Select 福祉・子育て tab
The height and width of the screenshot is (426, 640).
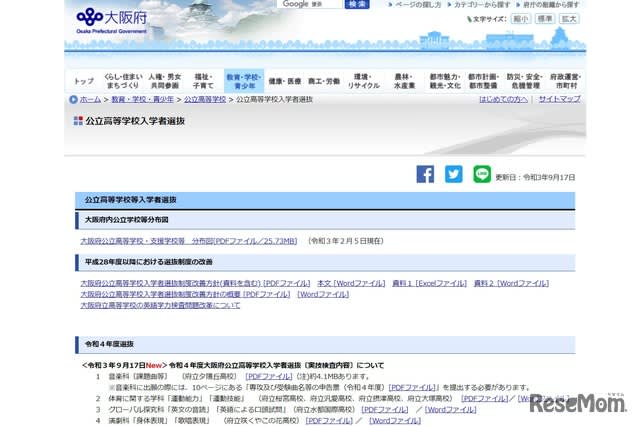tap(203, 81)
